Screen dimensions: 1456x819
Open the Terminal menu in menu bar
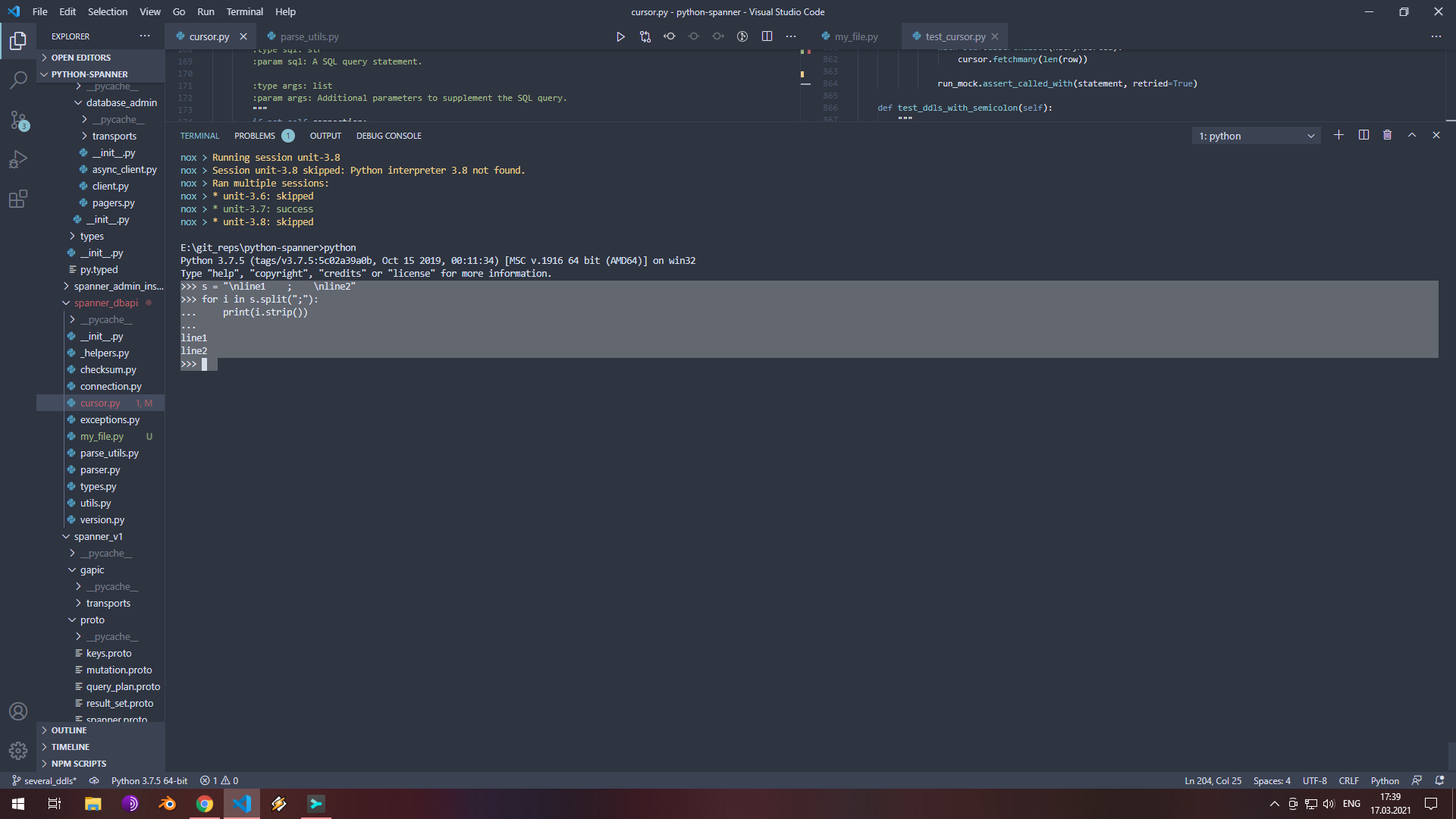click(x=244, y=11)
